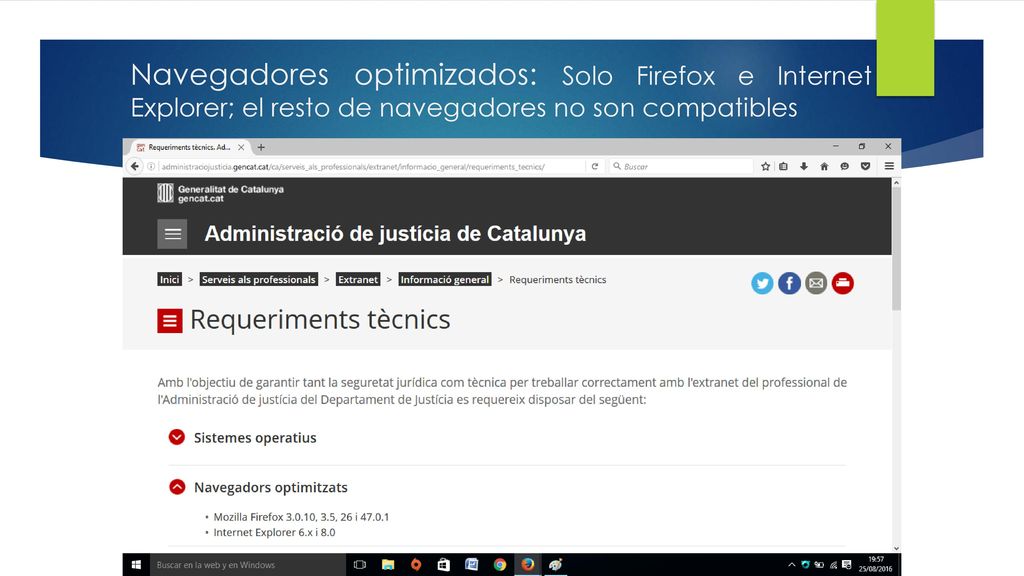Share the page on Twitter
Viewport: 1024px width, 576px height.
[762, 283]
